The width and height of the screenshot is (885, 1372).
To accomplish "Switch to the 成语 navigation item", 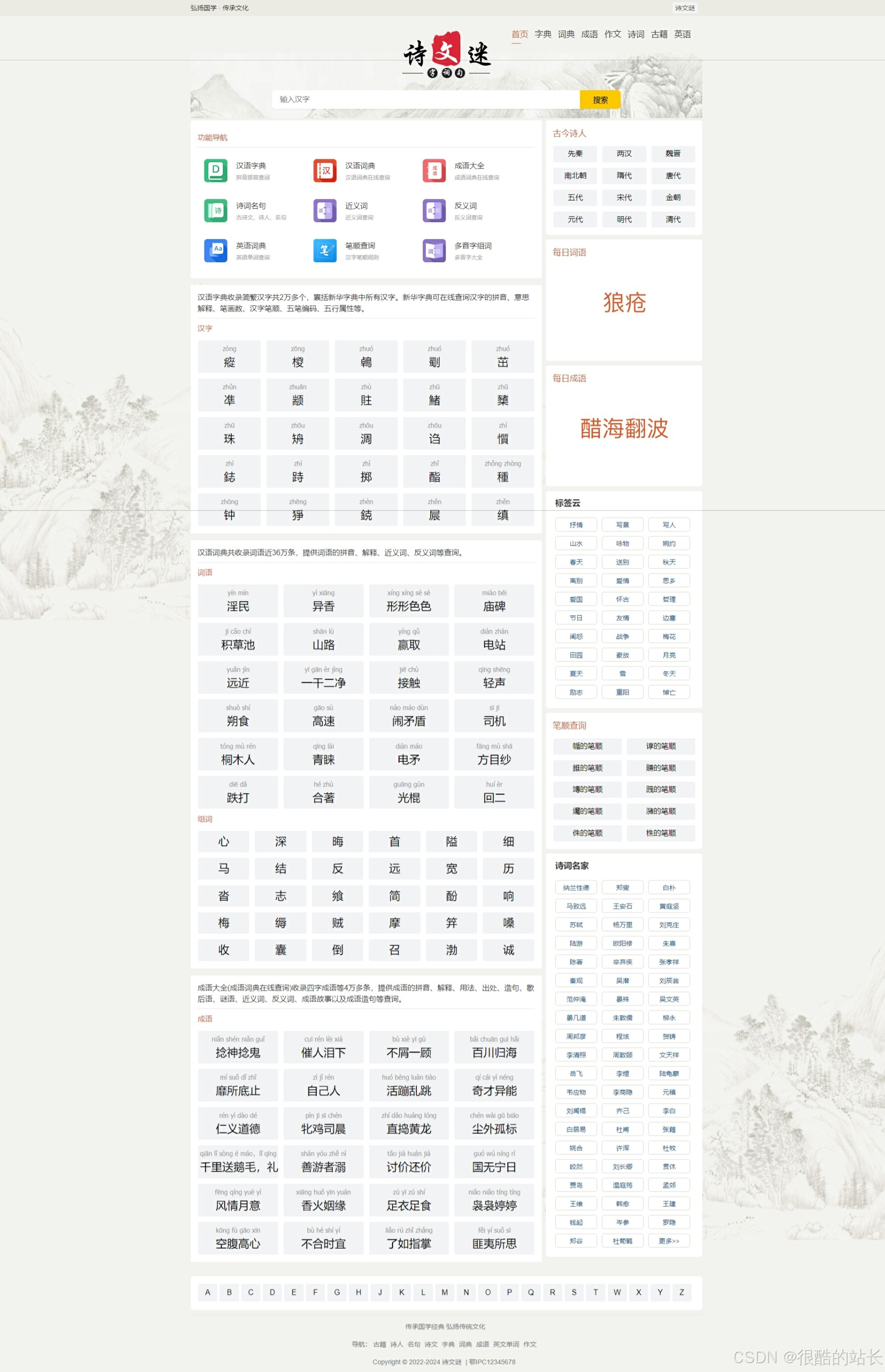I will (x=590, y=34).
